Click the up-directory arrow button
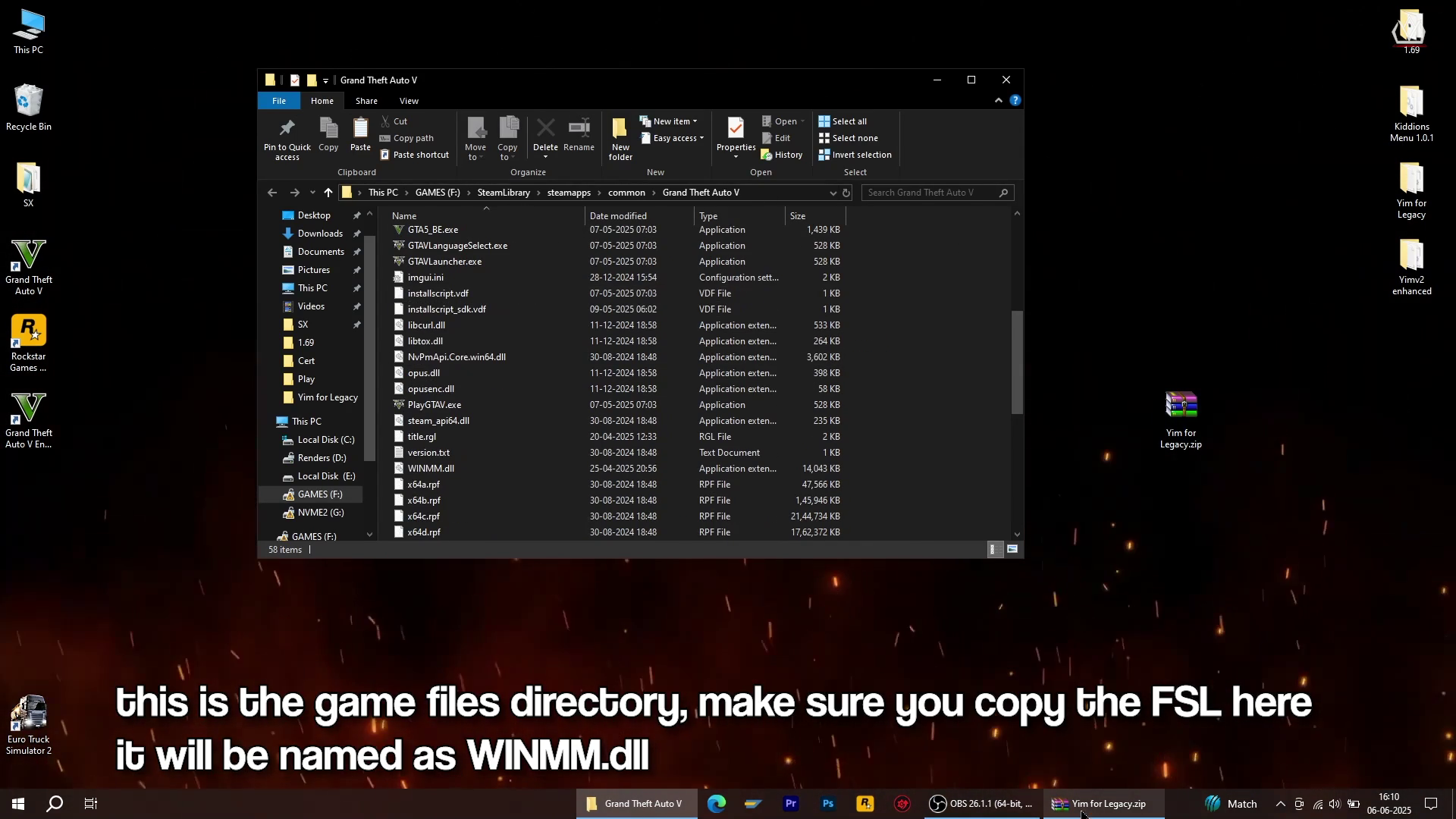The height and width of the screenshot is (819, 1456). coord(328,193)
